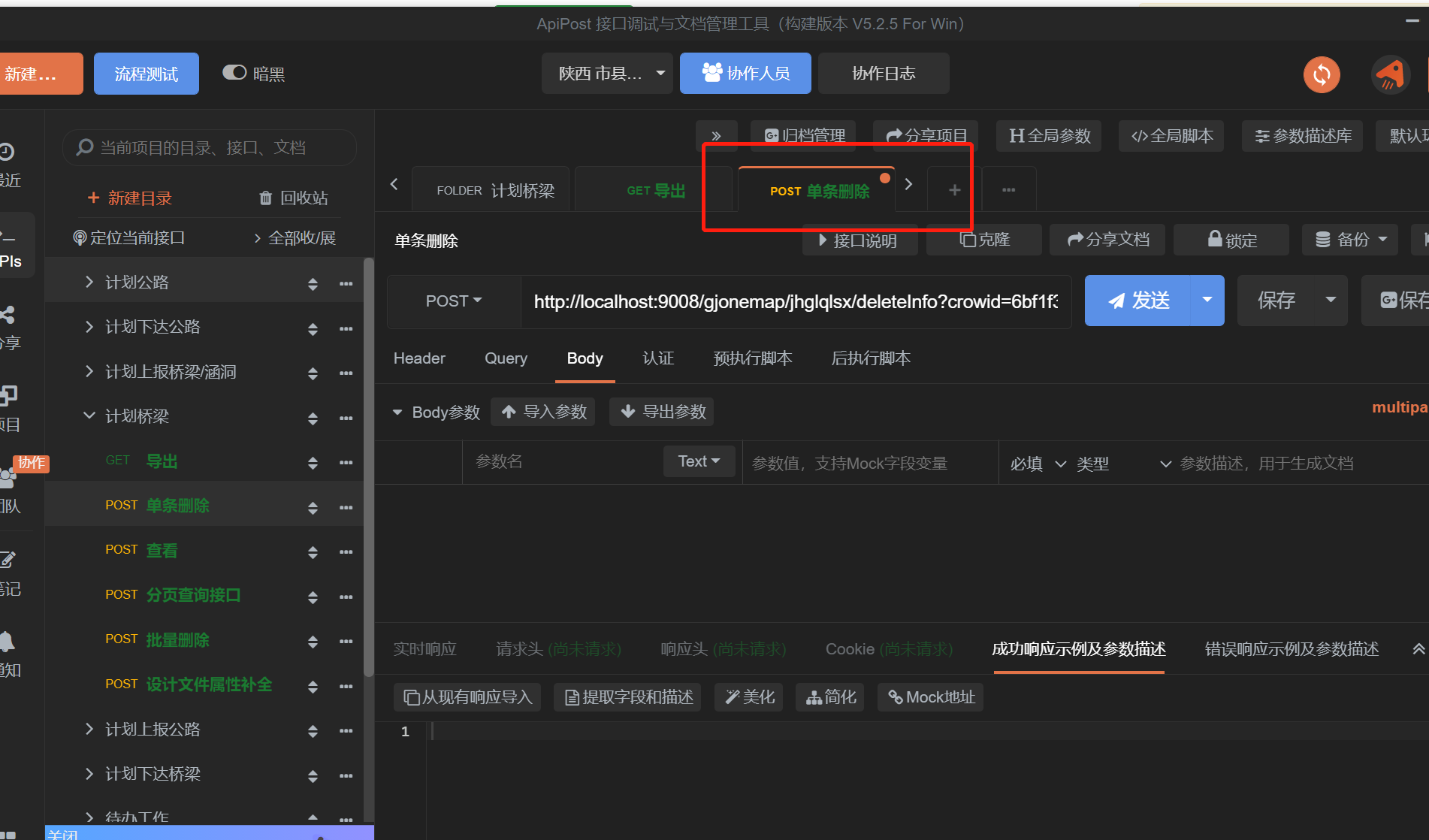Add a new tab with the plus icon
This screenshot has height=840, width=1429.
[x=954, y=190]
